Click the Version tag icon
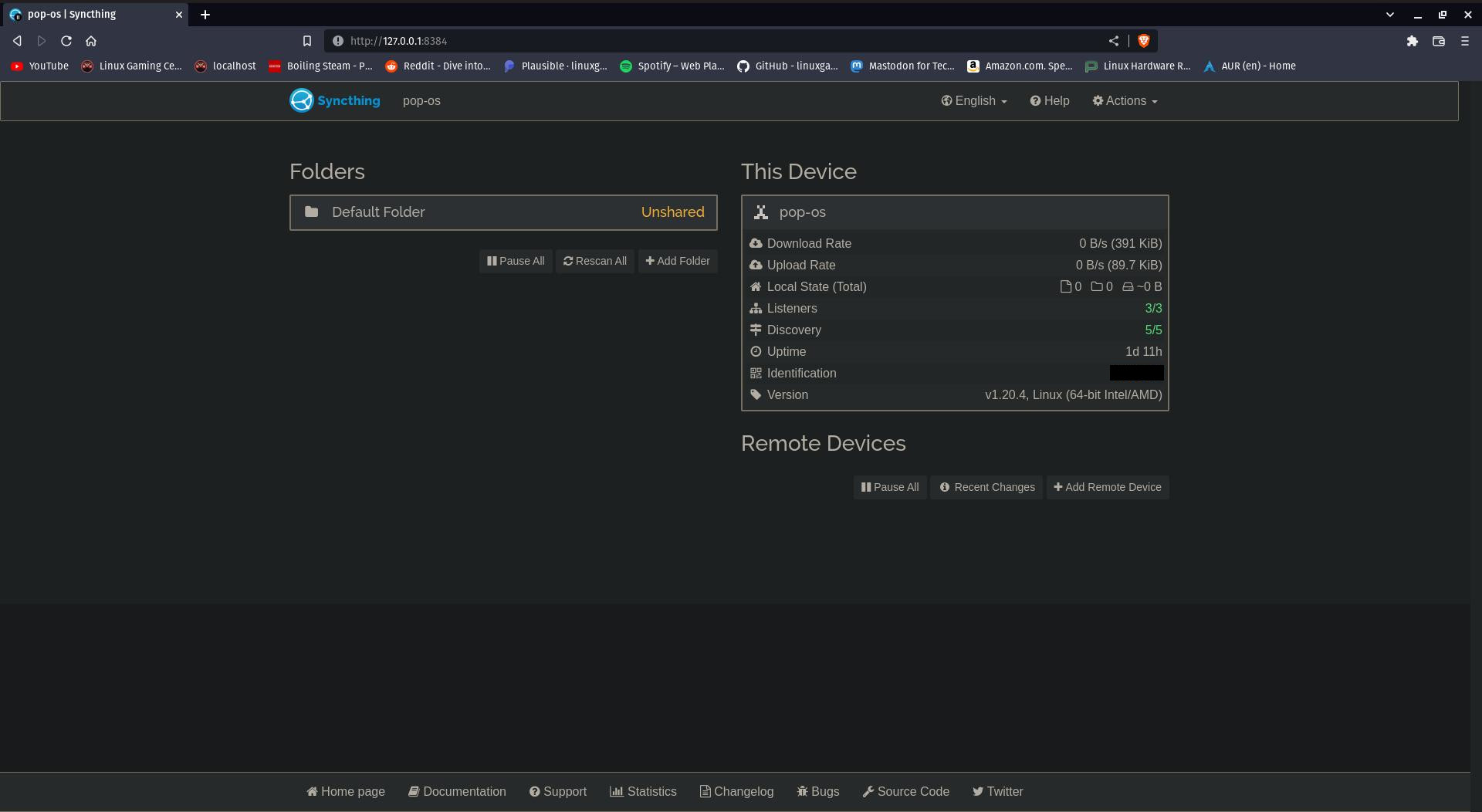This screenshot has height=812, width=1482. point(756,394)
